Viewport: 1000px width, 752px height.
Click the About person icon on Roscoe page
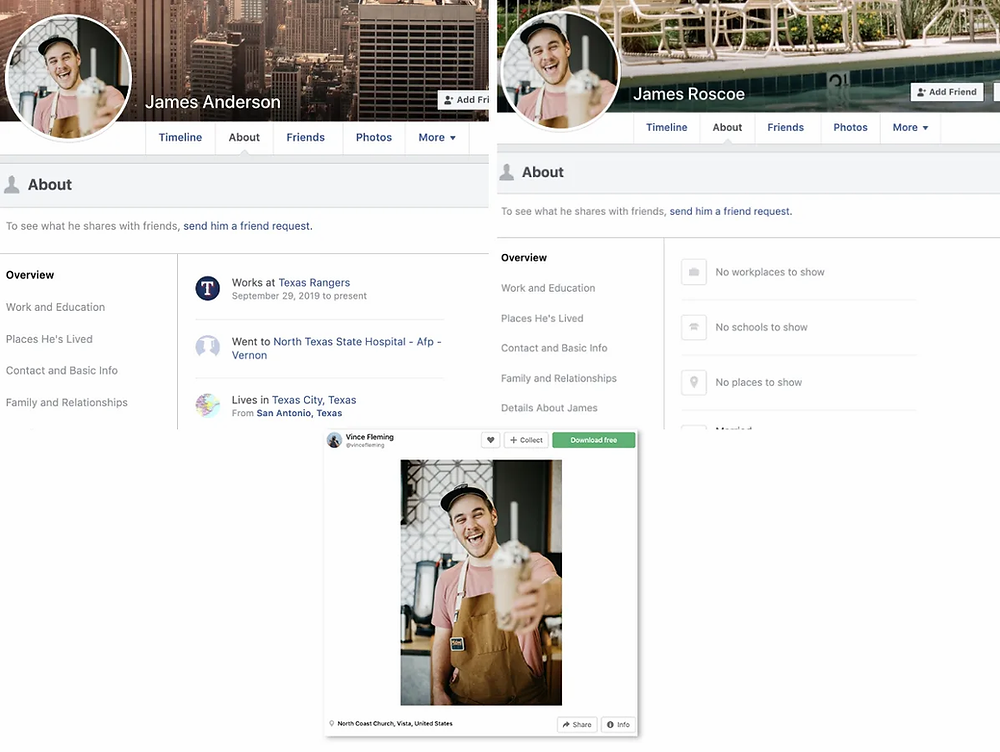pyautogui.click(x=506, y=172)
